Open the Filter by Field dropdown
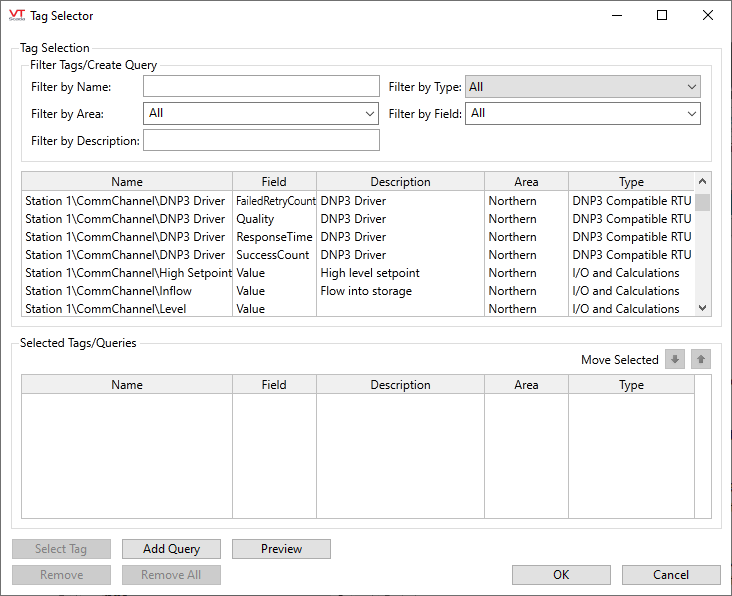Viewport: 732px width, 596px height. pos(582,114)
